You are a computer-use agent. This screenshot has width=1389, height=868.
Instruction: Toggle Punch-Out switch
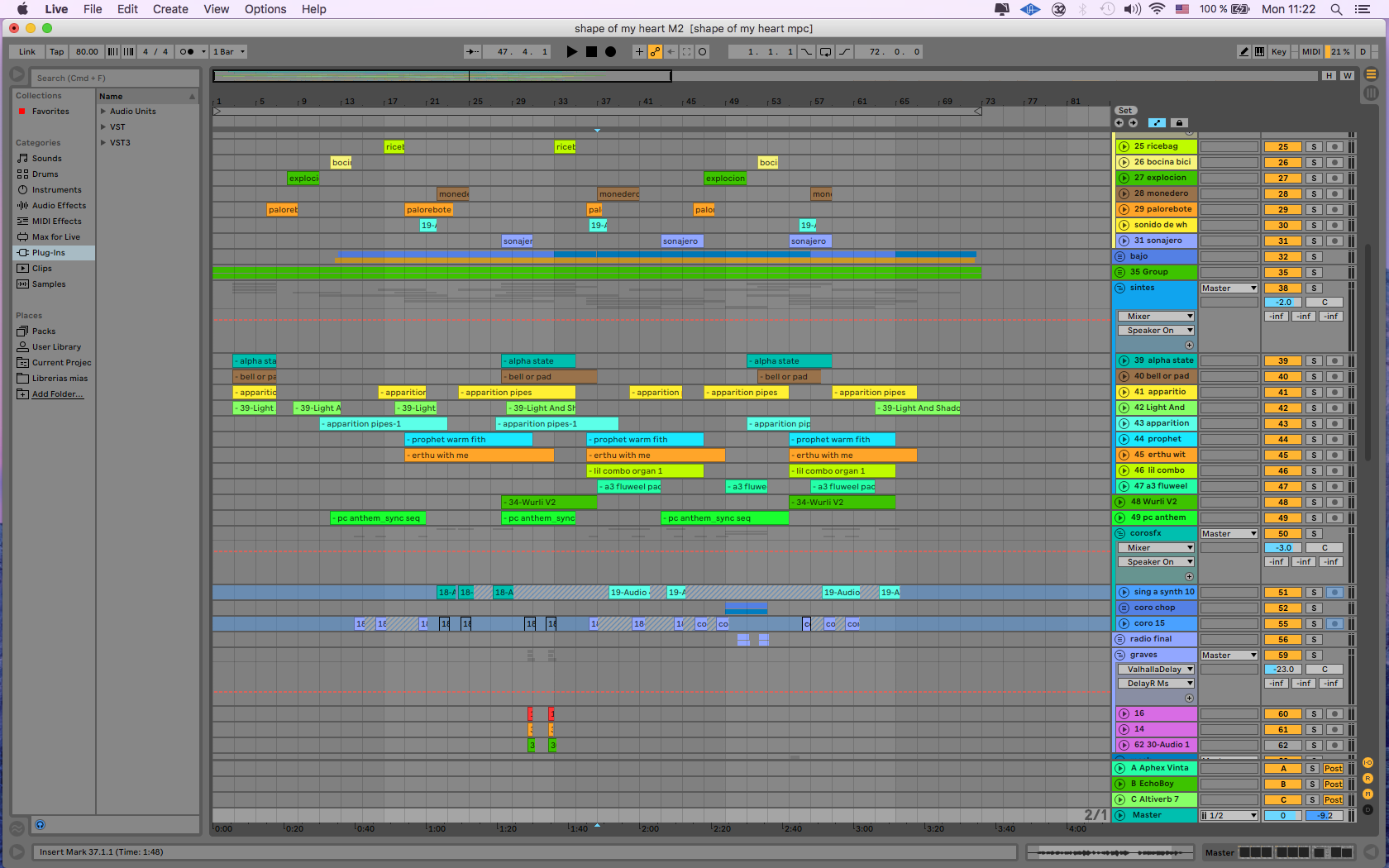point(844,51)
